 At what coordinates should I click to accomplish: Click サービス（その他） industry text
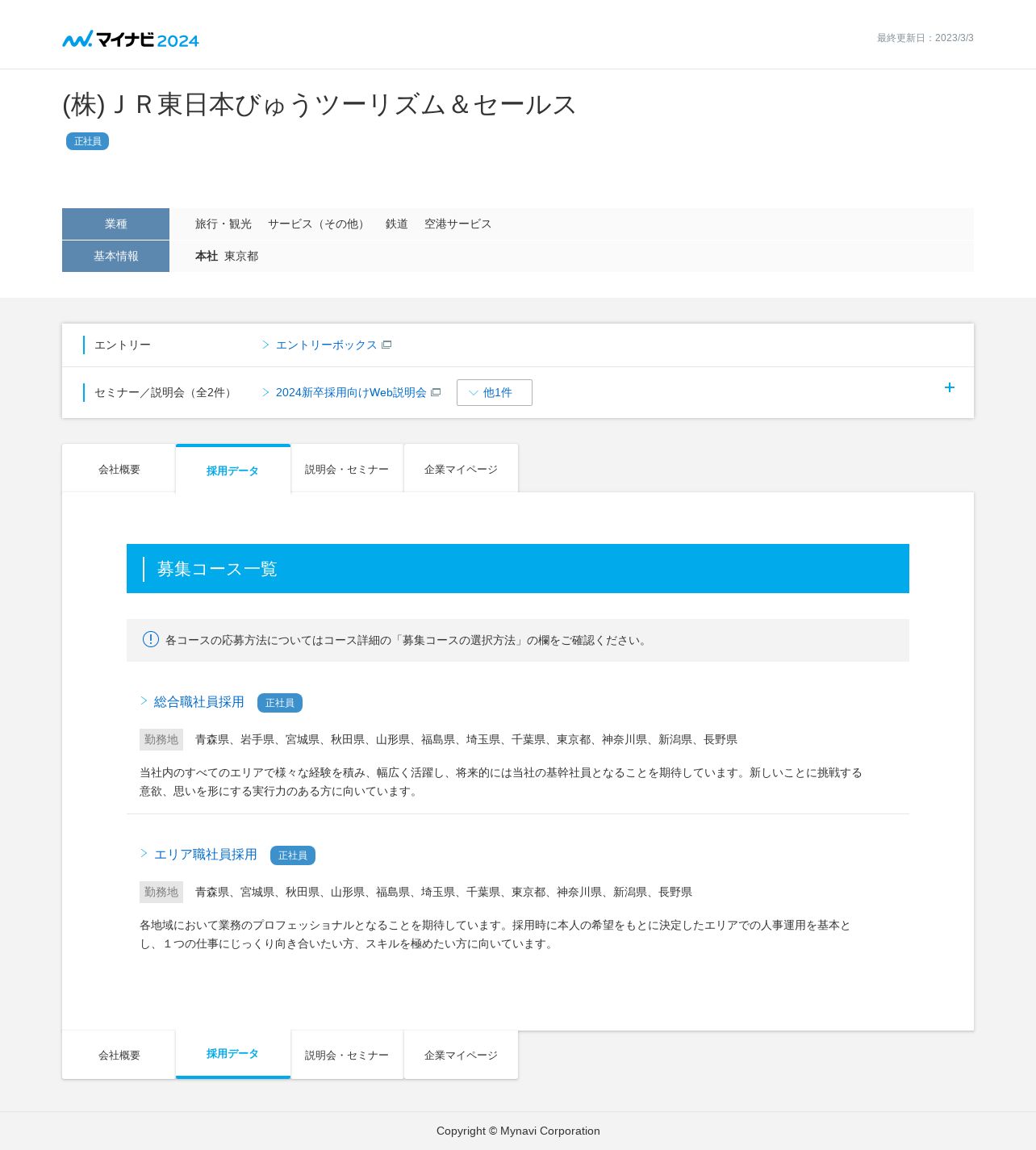(x=319, y=224)
